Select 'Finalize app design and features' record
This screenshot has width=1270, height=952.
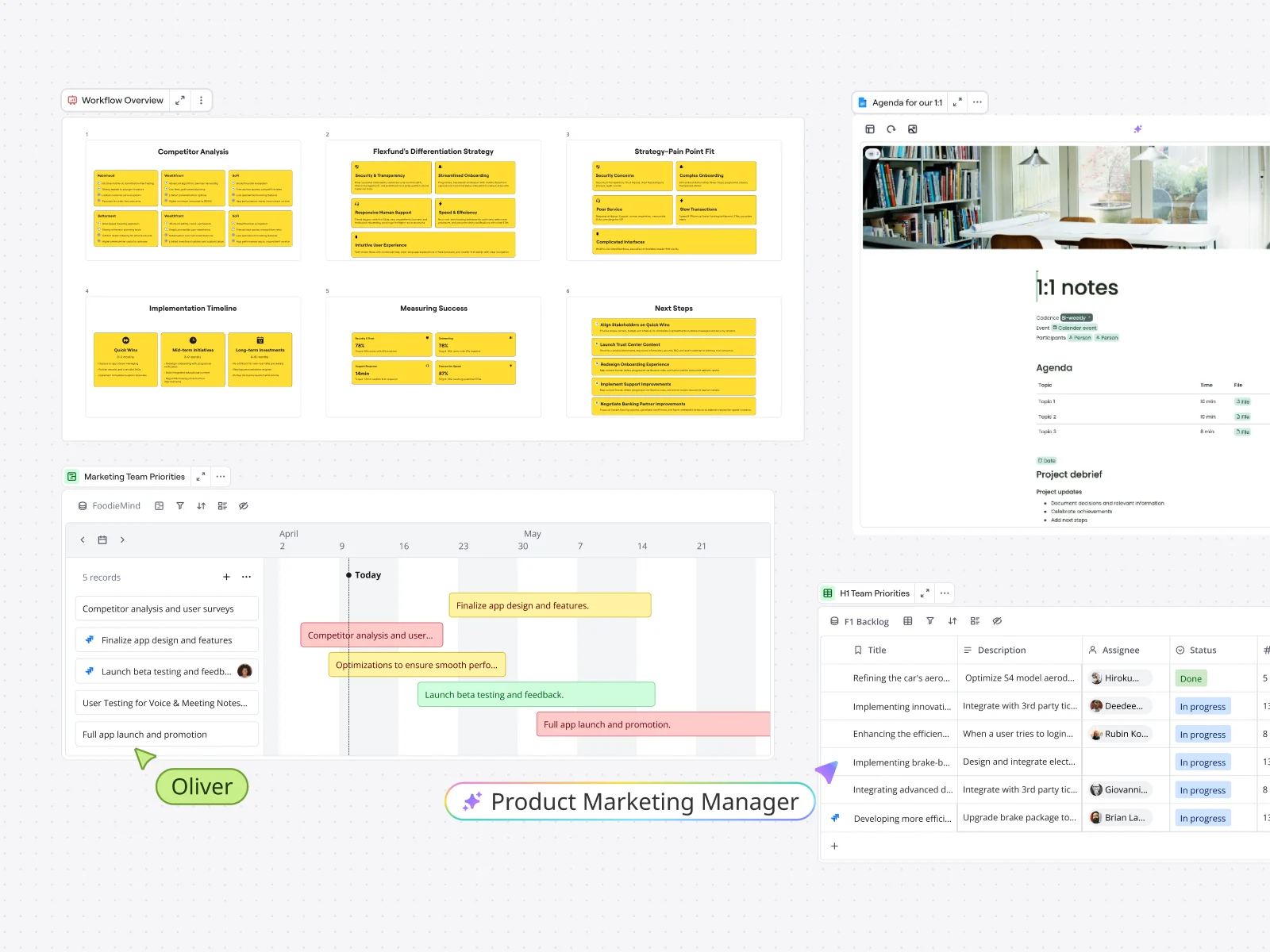(167, 640)
